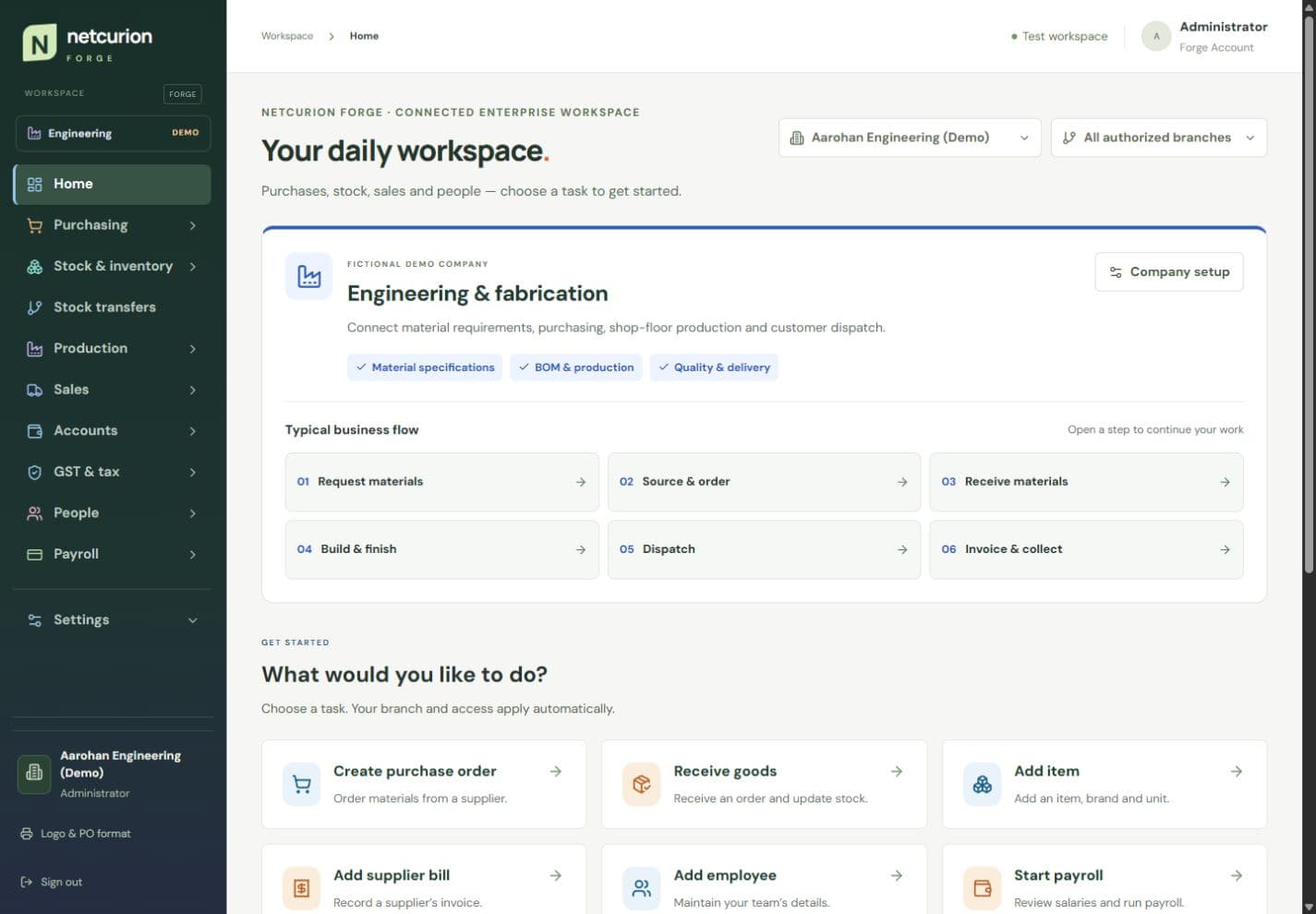Expand the Payroll menu chevron
The width and height of the screenshot is (1316, 914).
tap(192, 554)
